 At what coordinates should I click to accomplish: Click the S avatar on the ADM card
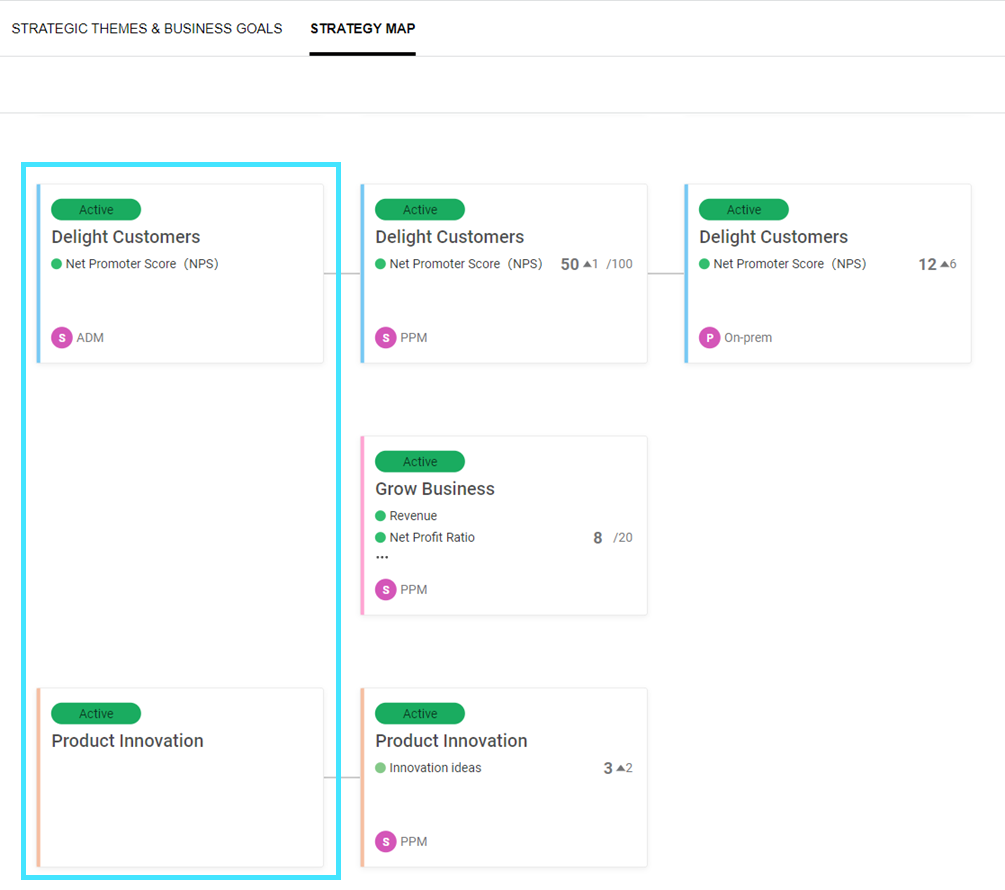(x=62, y=338)
